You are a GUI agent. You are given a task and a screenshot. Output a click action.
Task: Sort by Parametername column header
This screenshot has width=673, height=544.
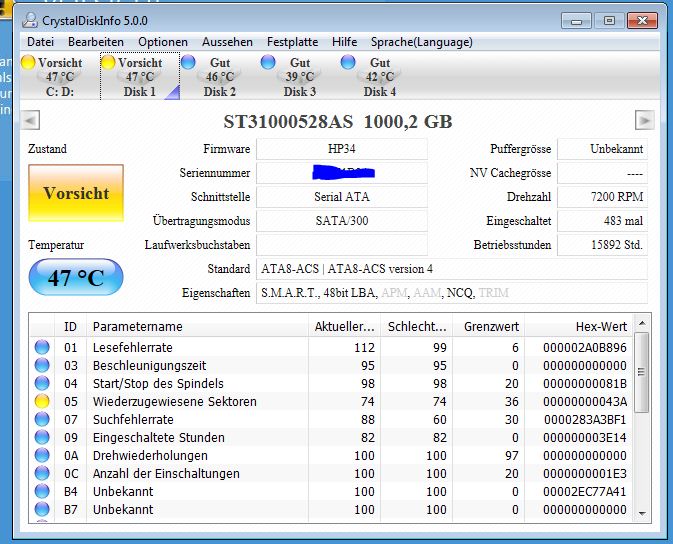click(197, 326)
